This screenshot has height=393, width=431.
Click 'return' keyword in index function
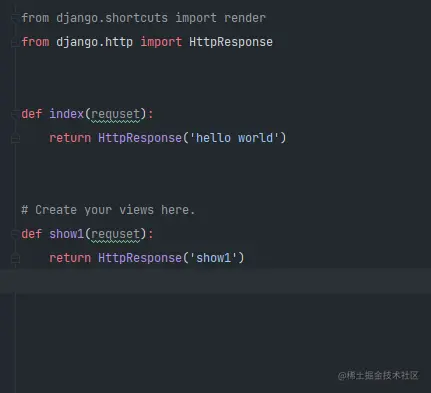70,138
